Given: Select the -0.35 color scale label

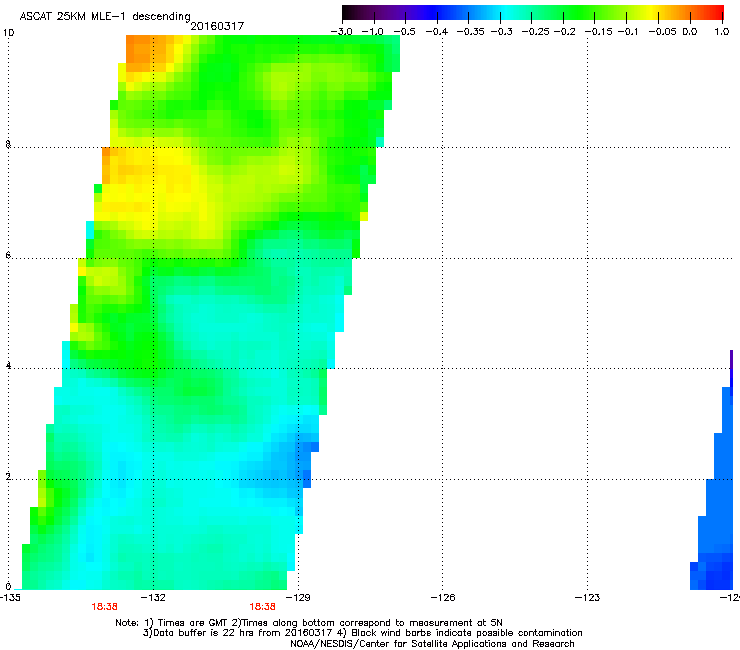Looking at the screenshot, I should pyautogui.click(x=471, y=32).
